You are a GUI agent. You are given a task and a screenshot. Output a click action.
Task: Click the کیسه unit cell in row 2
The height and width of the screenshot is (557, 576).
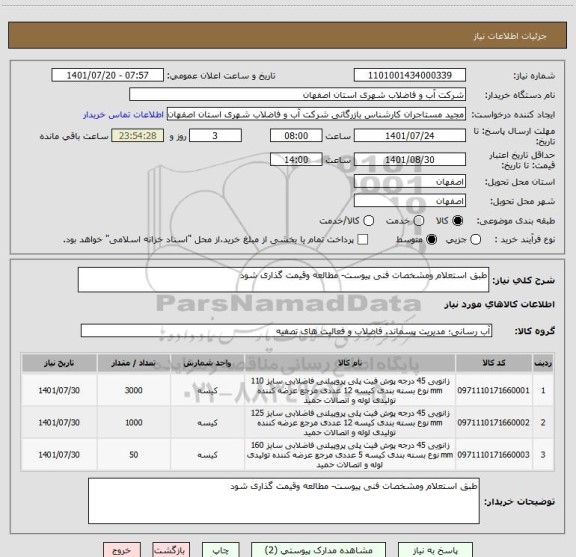point(207,423)
